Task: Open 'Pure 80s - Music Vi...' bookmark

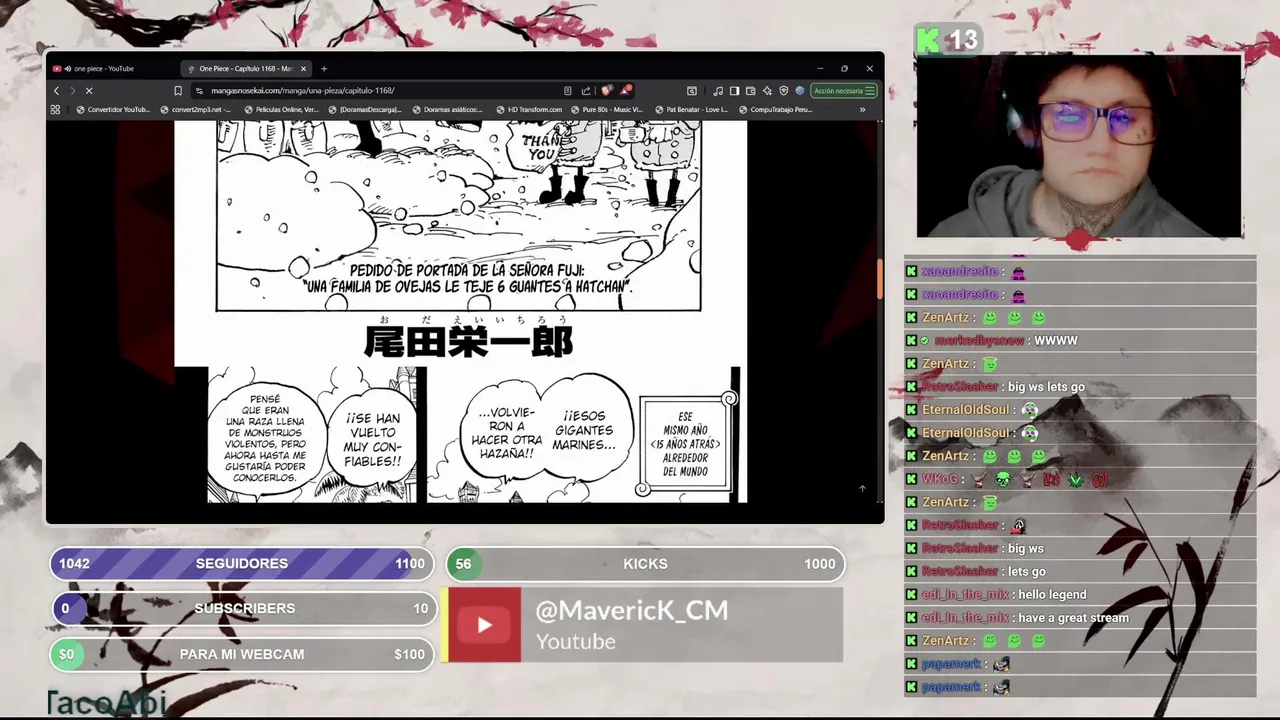Action: (607, 110)
